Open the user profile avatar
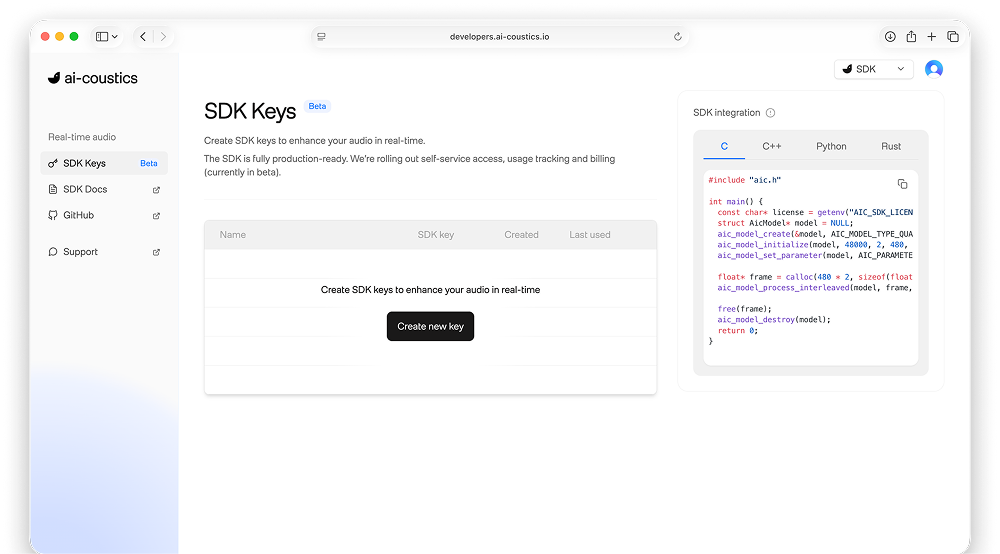Viewport: 1000px width, 554px height. pyautogui.click(x=933, y=69)
